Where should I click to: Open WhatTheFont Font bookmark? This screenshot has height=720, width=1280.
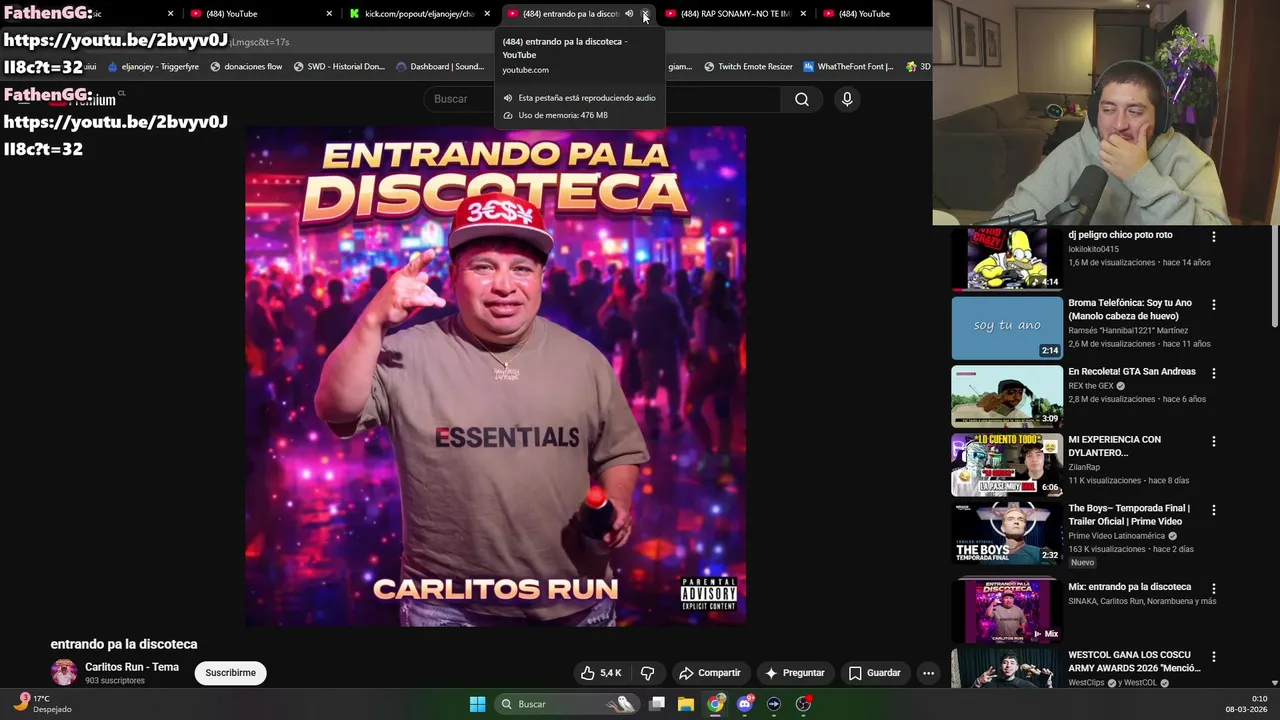coord(848,67)
